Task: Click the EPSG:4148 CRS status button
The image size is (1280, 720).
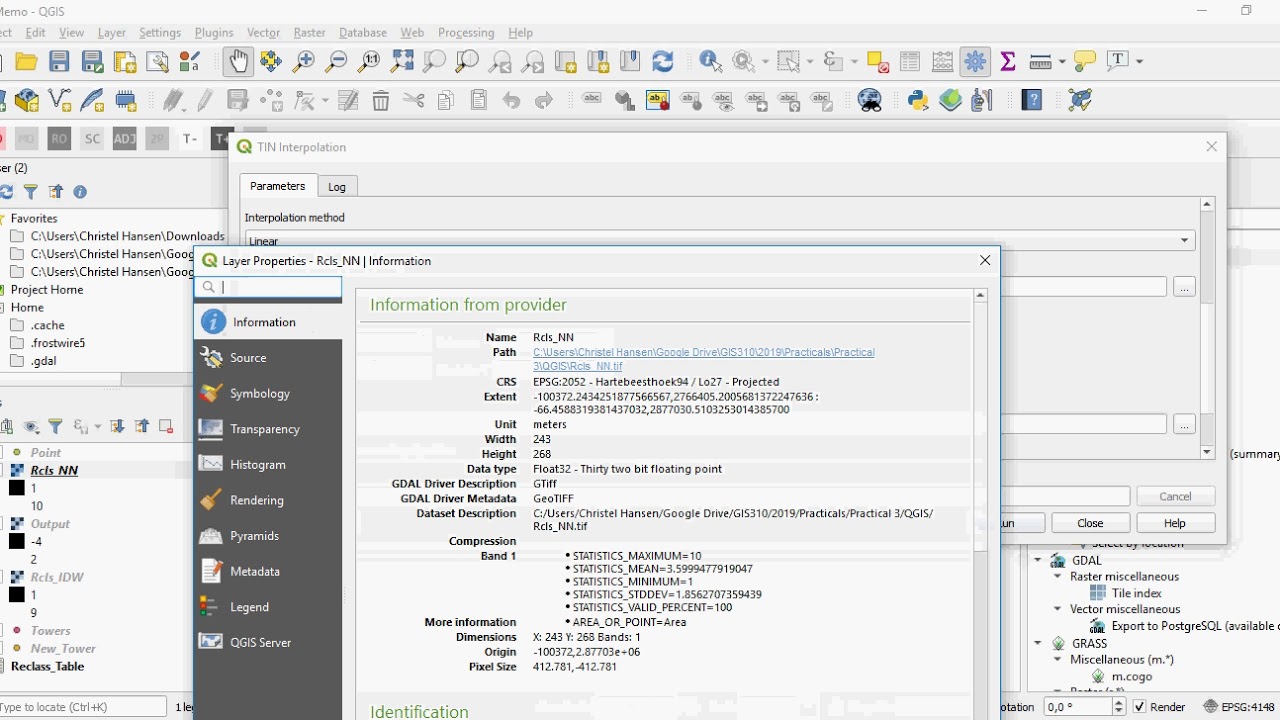Action: click(1239, 707)
